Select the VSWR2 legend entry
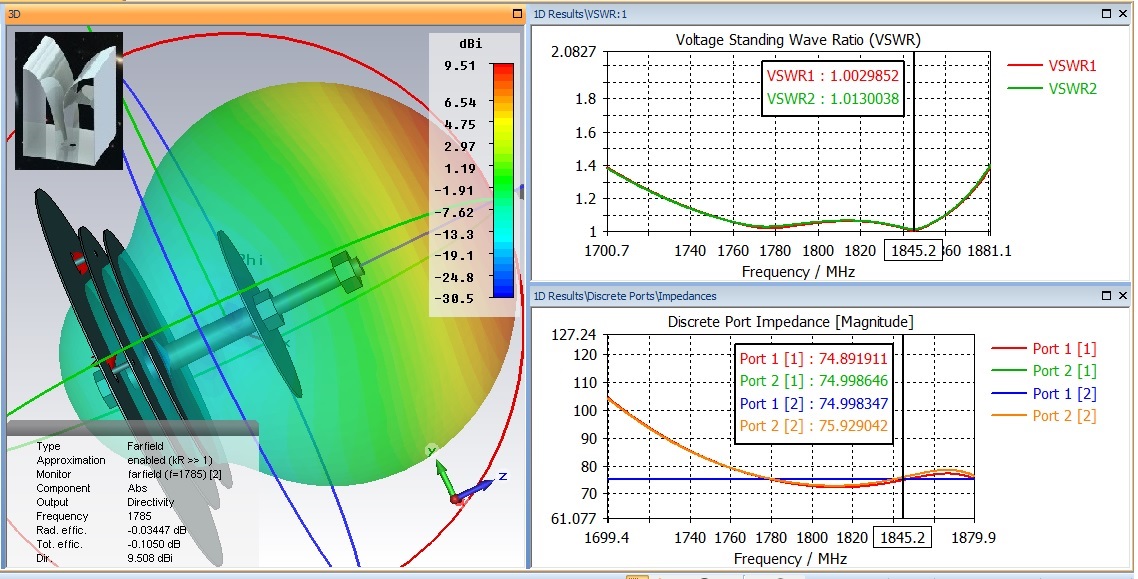This screenshot has height=579, width=1138. click(1052, 89)
